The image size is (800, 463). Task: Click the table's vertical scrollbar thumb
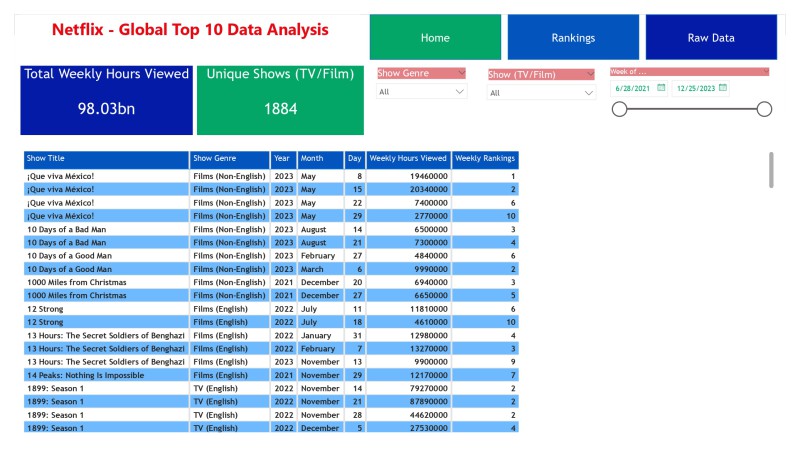(x=771, y=170)
